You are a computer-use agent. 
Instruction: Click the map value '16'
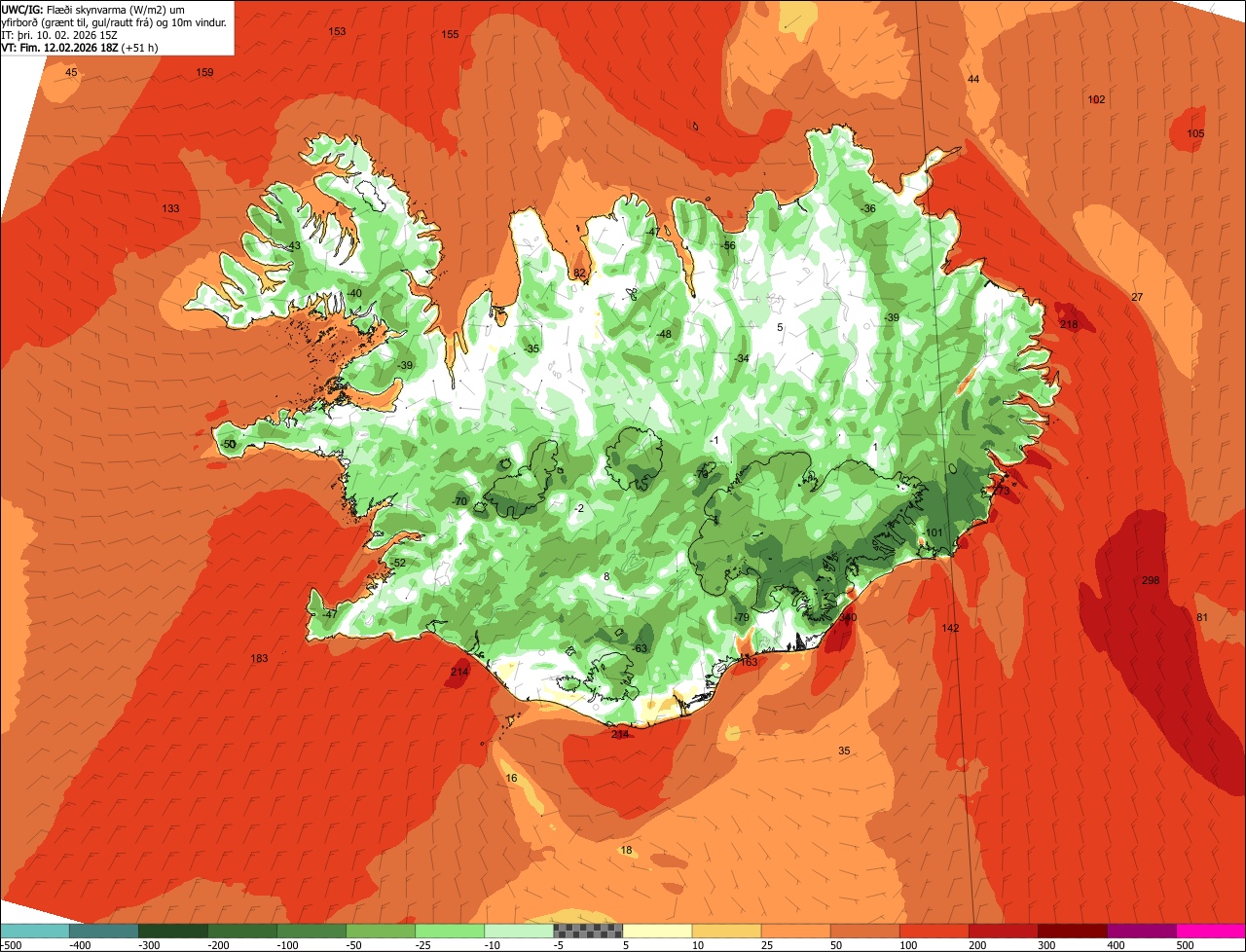512,779
